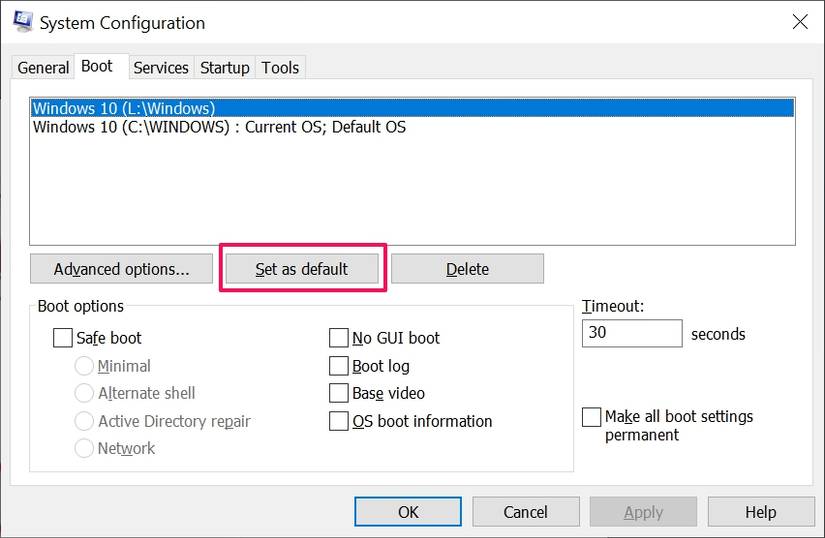Enable the Boot log checkbox
The height and width of the screenshot is (538, 825).
[339, 366]
